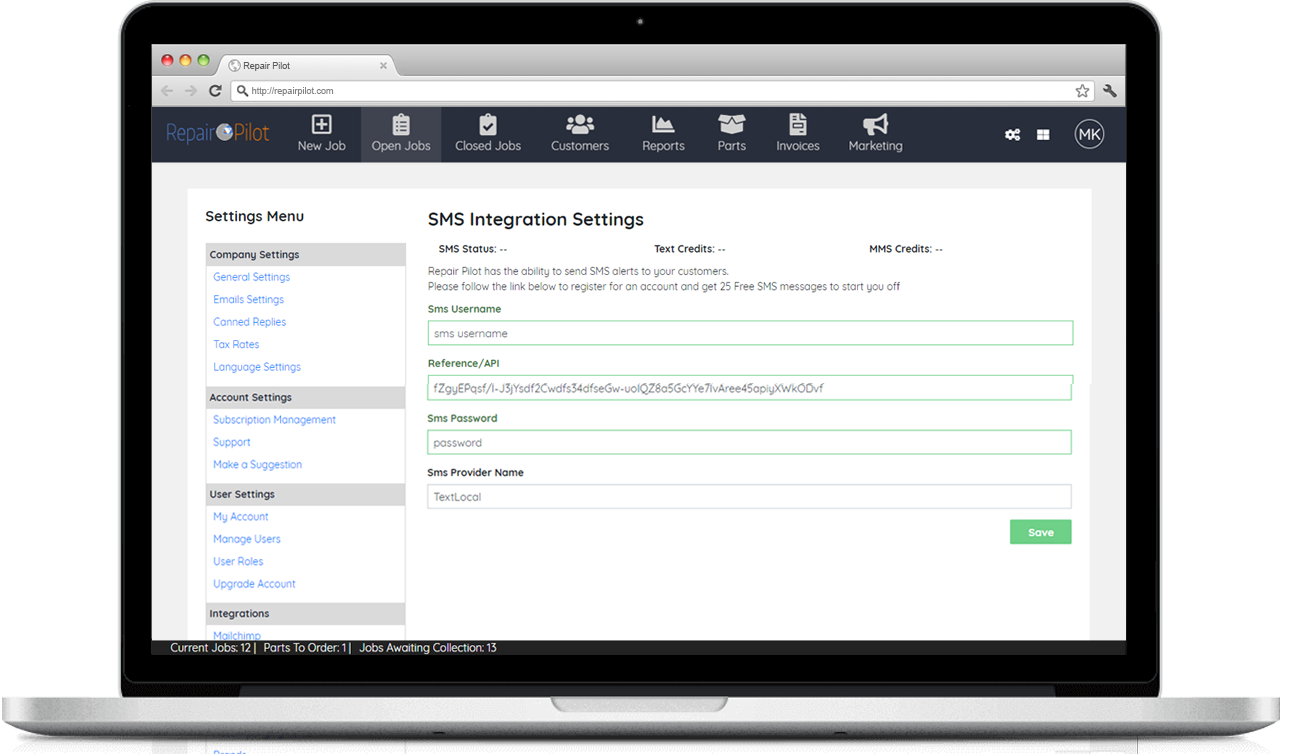
Task: Open browser wrench settings menu
Action: [x=1110, y=91]
